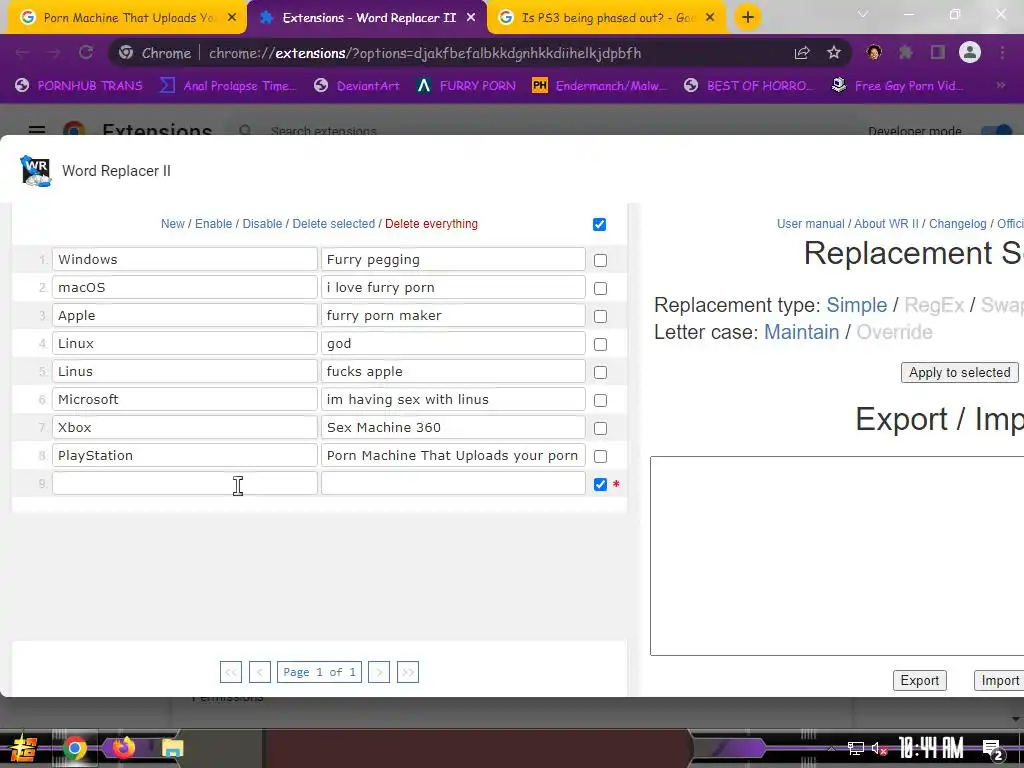
Task: Close the Extensions - Word Replacer II tab
Action: (x=471, y=18)
